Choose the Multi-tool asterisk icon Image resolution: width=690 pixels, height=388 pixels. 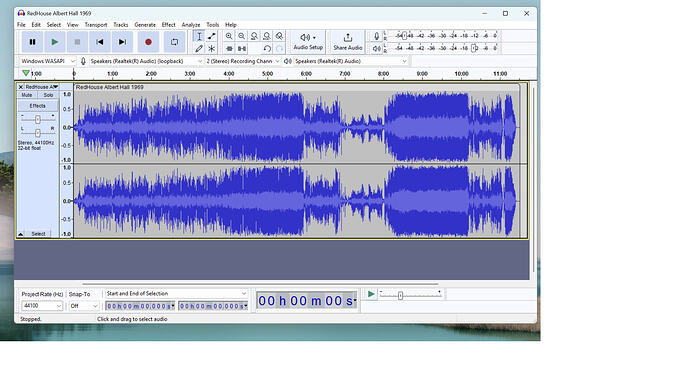coord(212,48)
